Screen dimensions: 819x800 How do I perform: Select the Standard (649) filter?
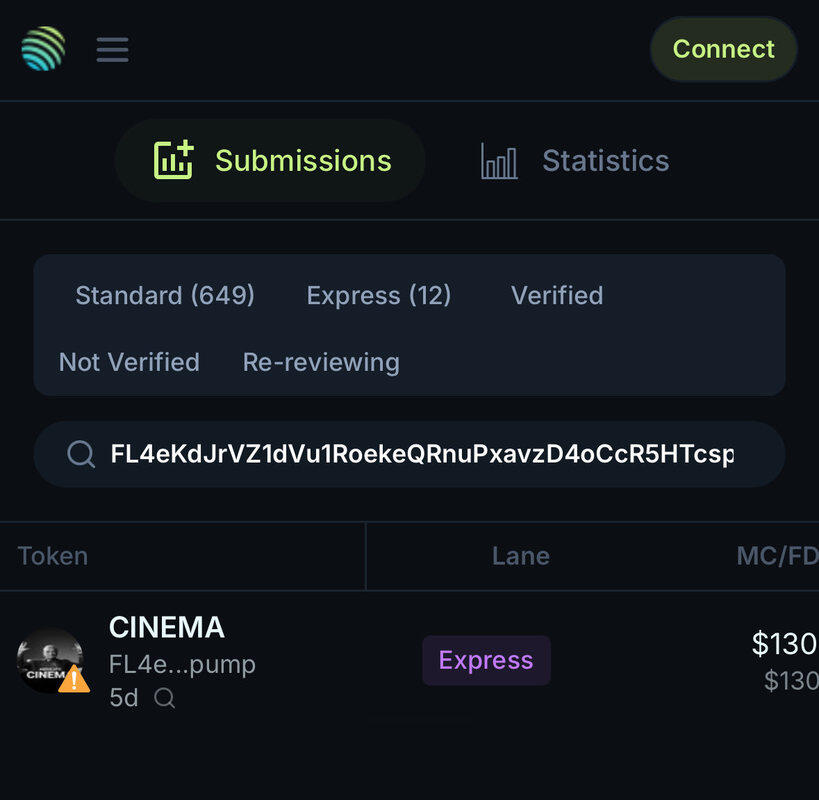(x=165, y=296)
